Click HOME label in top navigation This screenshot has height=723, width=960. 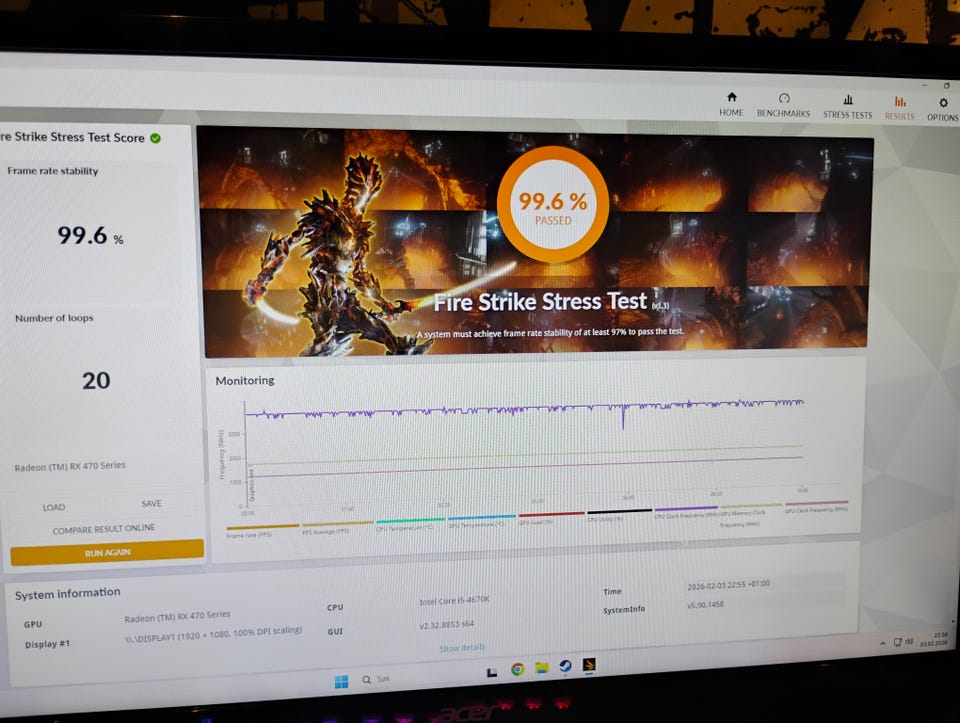731,113
